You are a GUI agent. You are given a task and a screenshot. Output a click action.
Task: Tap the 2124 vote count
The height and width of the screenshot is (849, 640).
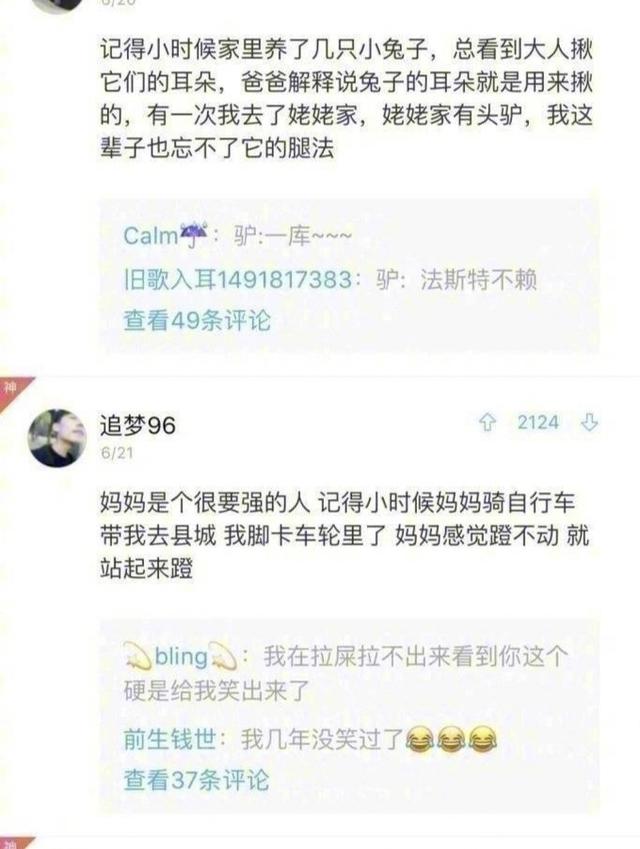[x=538, y=422]
